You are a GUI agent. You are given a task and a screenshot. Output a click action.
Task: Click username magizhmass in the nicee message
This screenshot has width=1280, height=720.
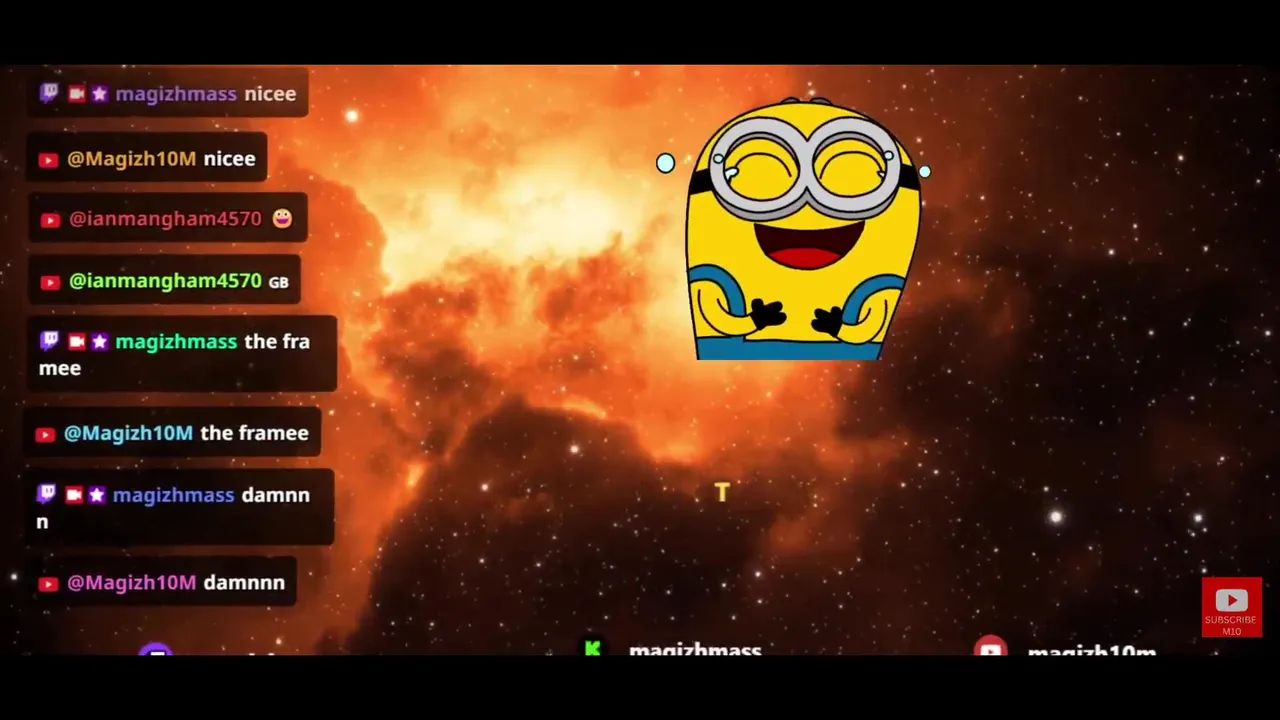[176, 94]
